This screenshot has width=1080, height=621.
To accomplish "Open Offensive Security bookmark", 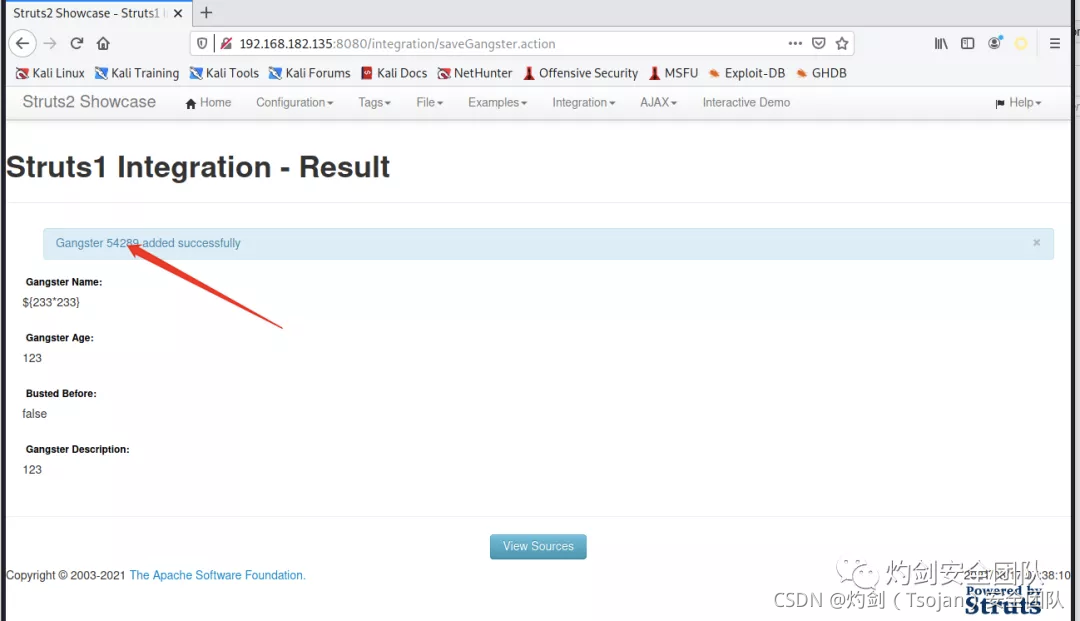I will click(581, 73).
